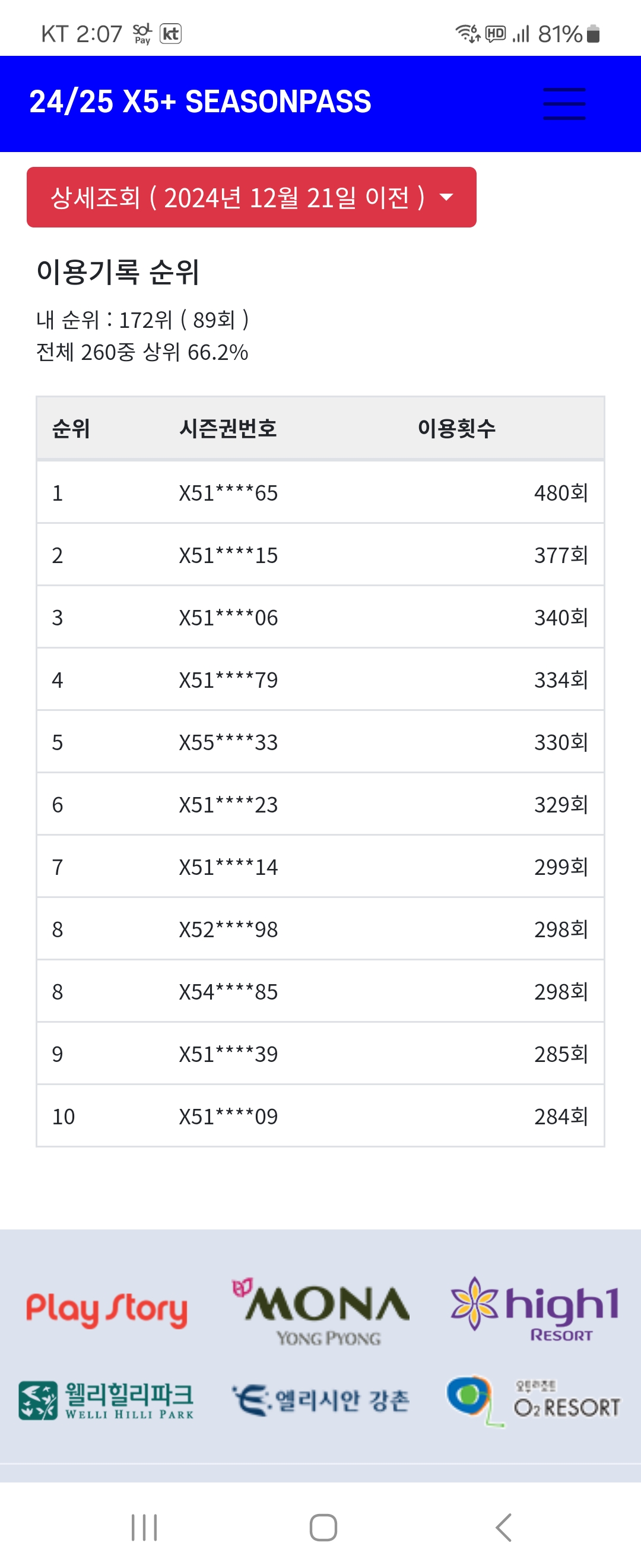
Task: Open the hamburger menu icon
Action: click(x=564, y=103)
